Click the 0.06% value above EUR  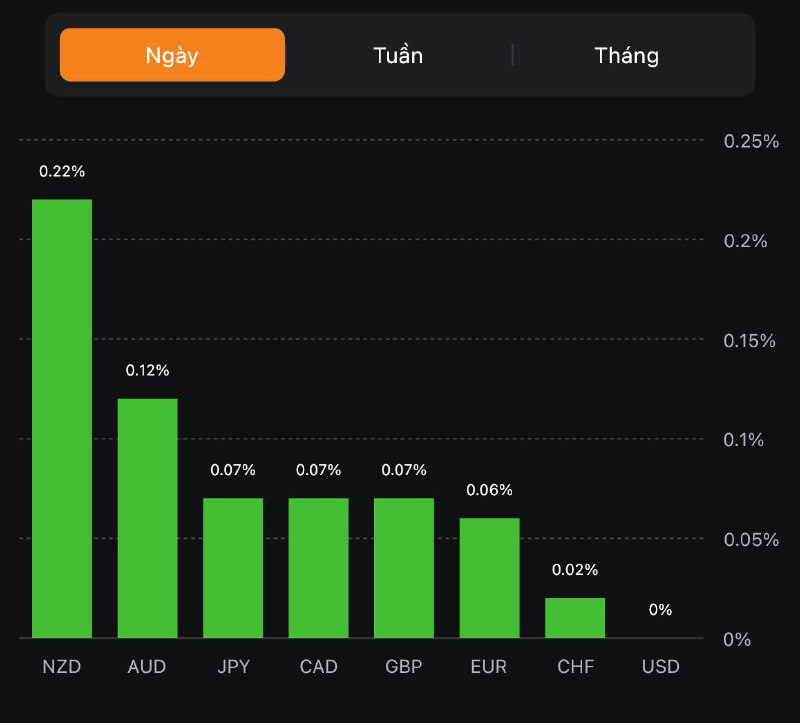click(490, 490)
